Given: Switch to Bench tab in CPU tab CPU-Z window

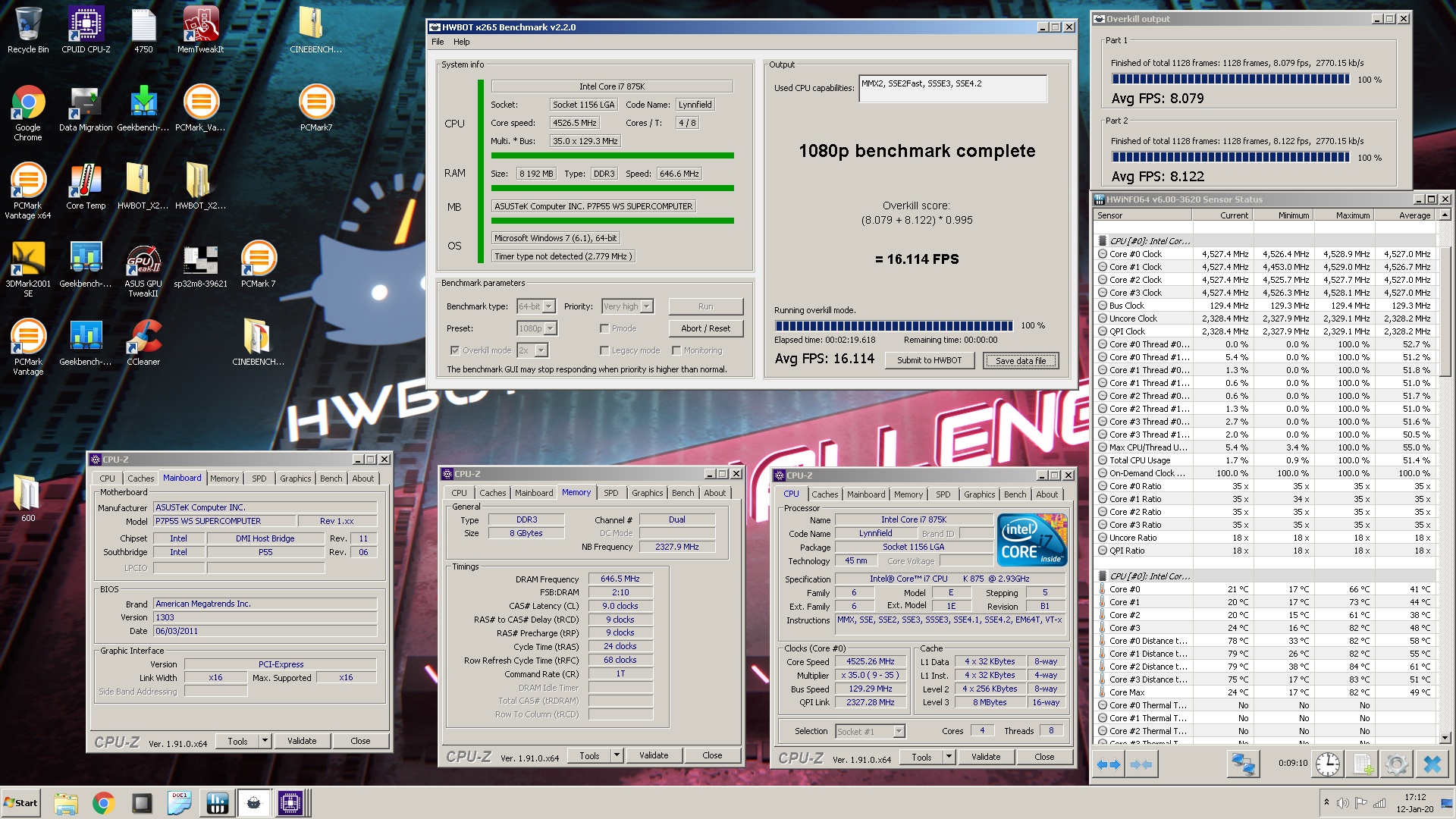Looking at the screenshot, I should [x=1015, y=494].
